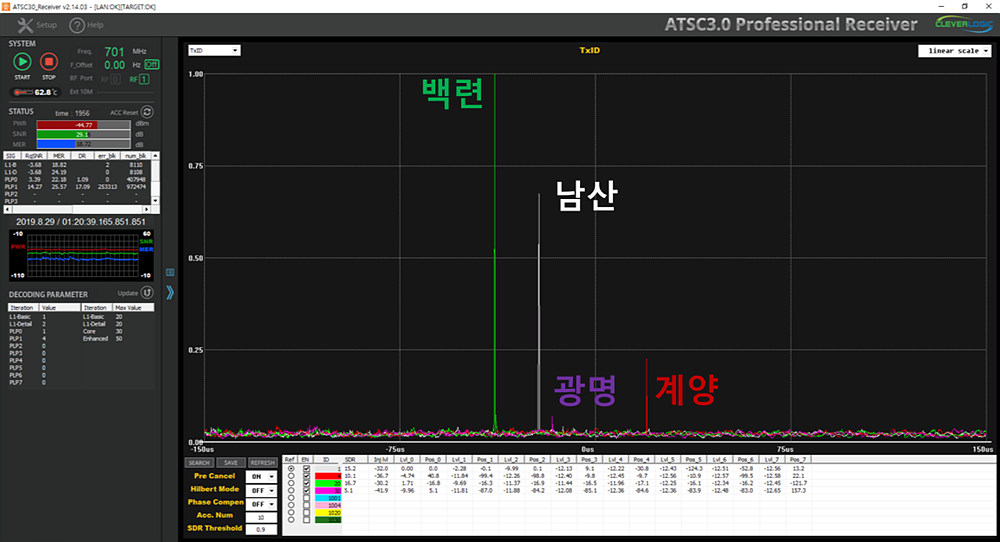Uncheck the EN checkbox for ID 30
This screenshot has width=1000, height=542.
[307, 490]
